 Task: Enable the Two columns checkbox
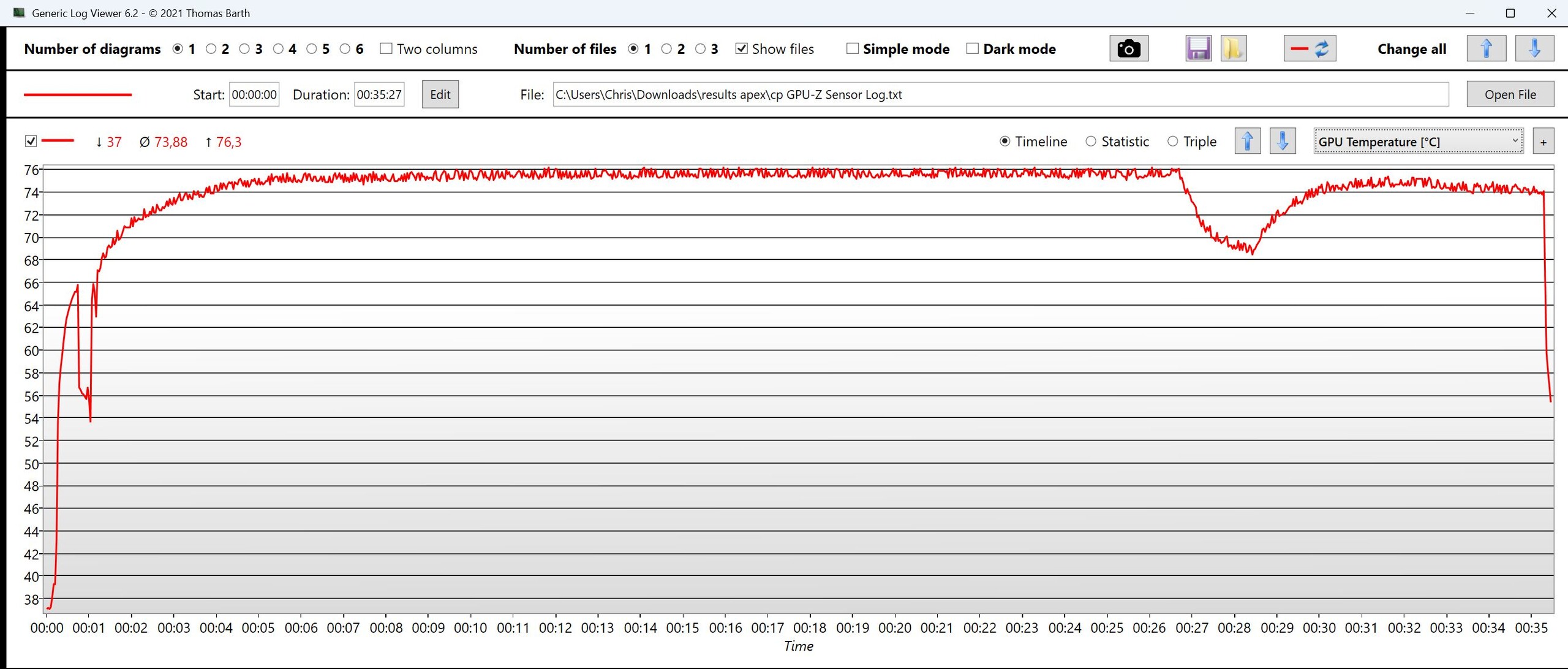[386, 48]
